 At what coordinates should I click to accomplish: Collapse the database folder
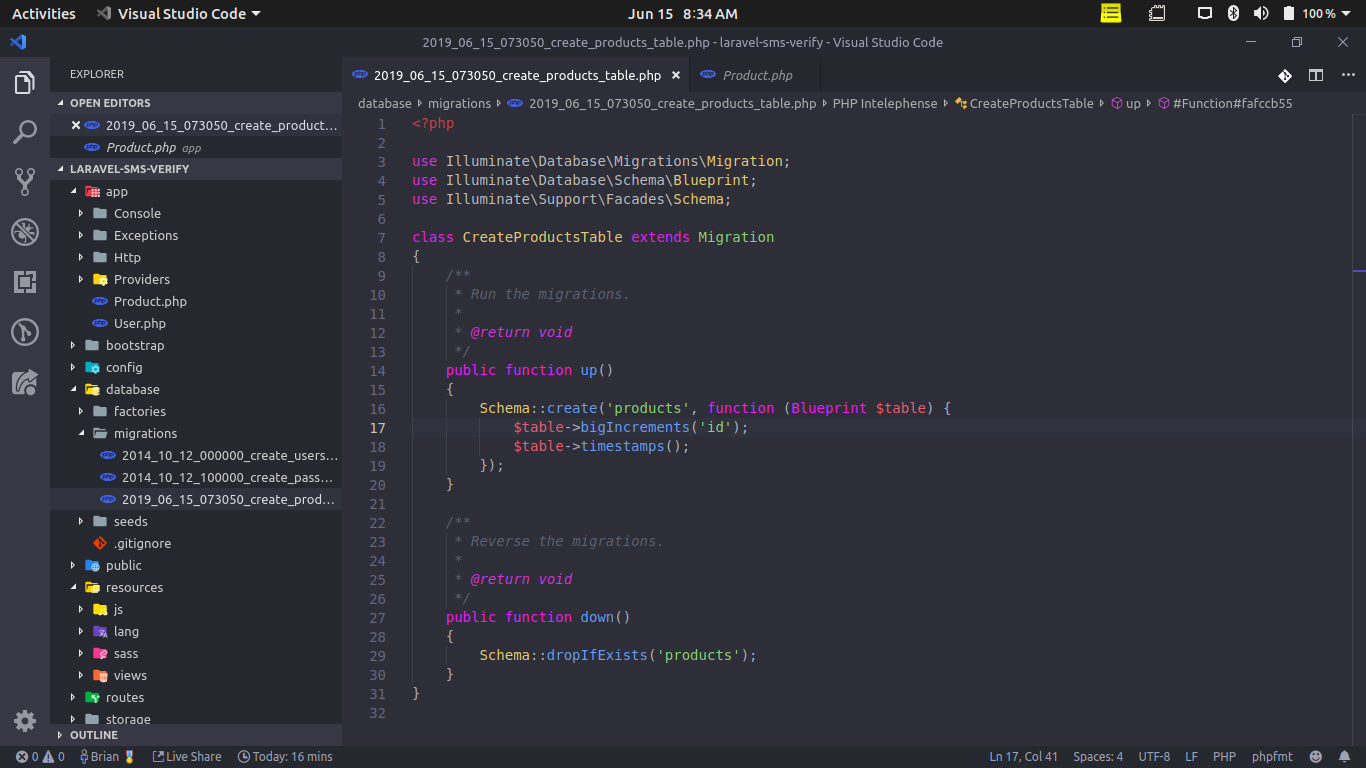(x=196, y=389)
